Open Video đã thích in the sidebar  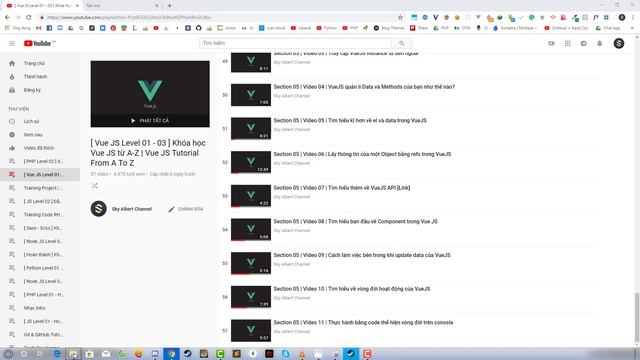click(x=40, y=148)
